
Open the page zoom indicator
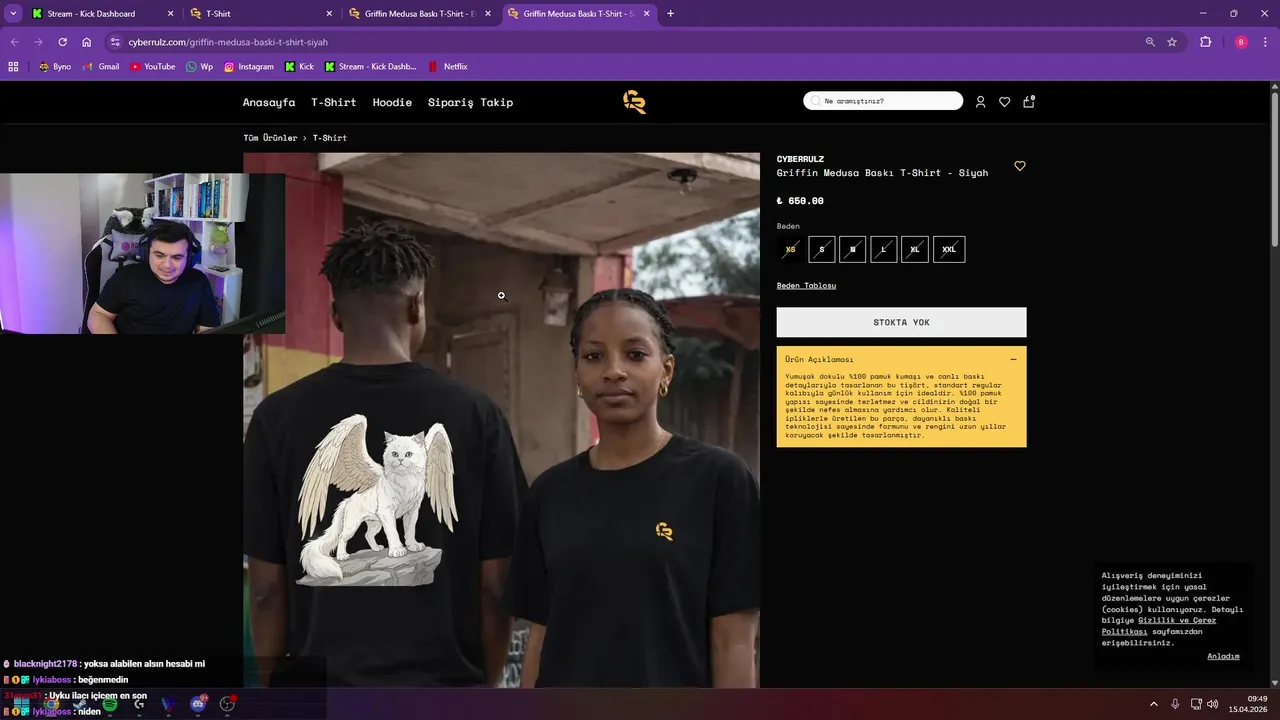1150,42
